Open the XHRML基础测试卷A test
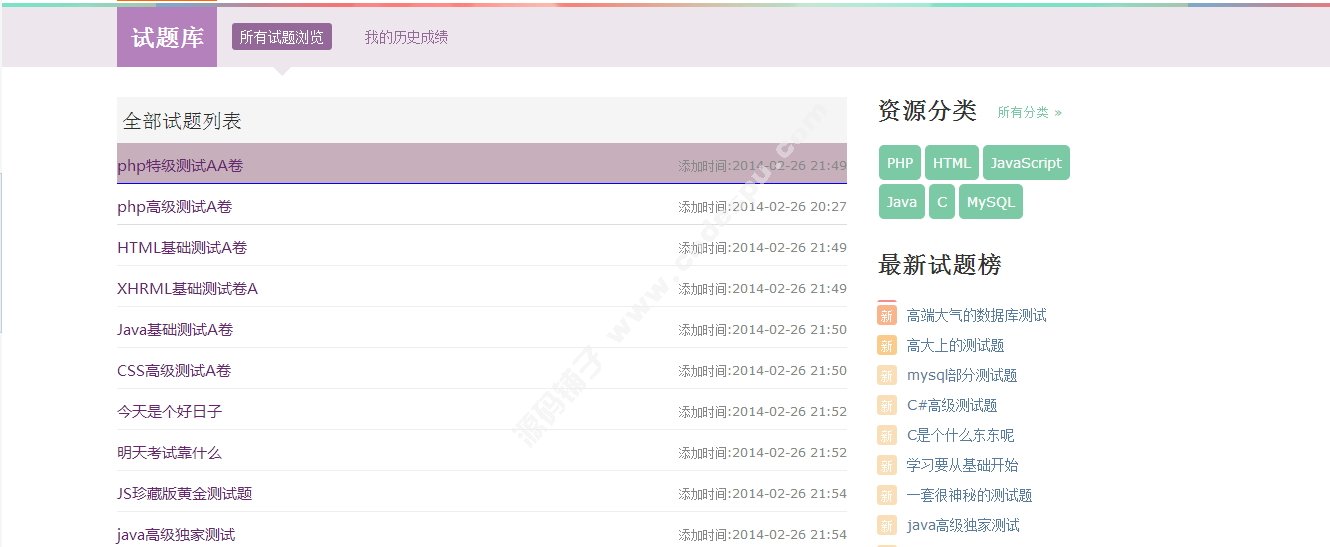 point(187,289)
